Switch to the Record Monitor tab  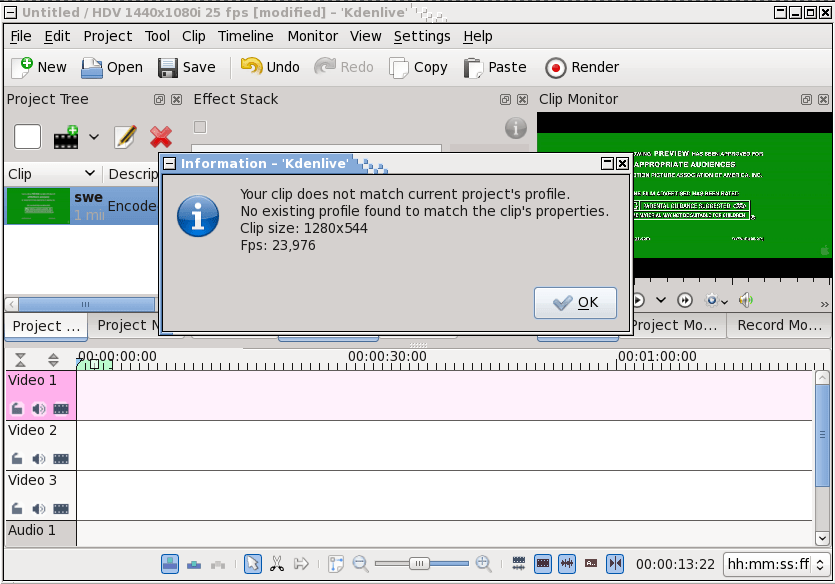779,325
